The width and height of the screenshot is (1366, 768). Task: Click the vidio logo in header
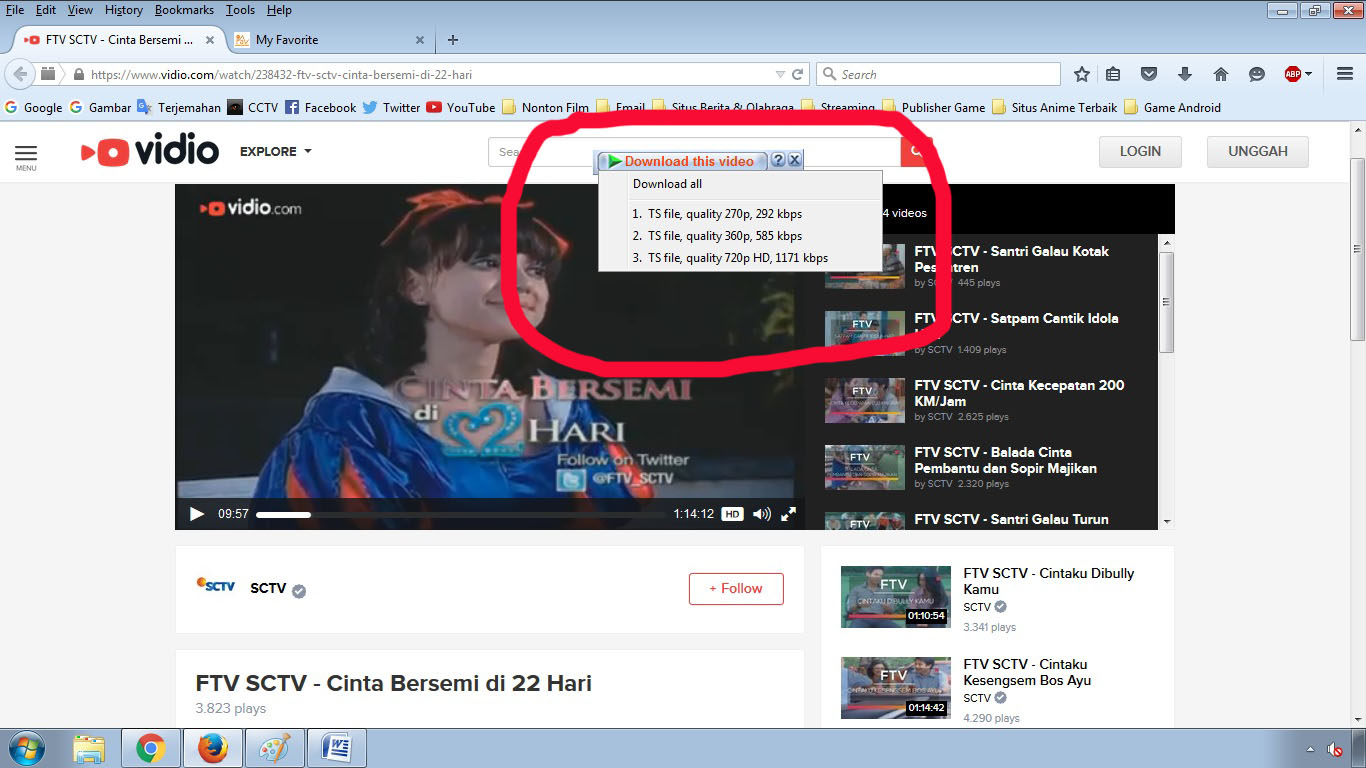150,151
